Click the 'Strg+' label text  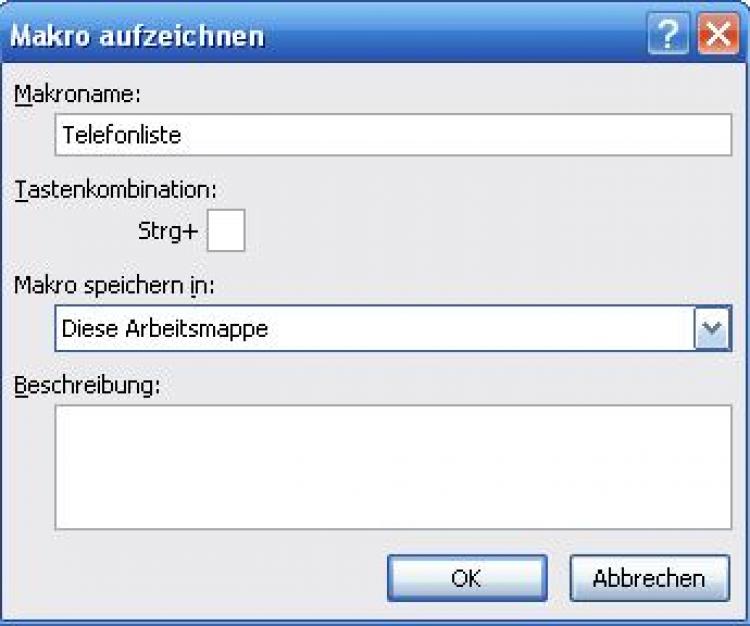pyautogui.click(x=168, y=232)
